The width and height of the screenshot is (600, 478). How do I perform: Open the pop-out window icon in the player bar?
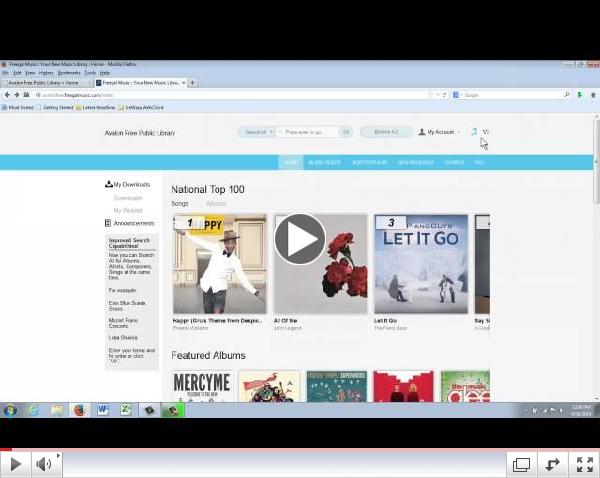pos(521,465)
